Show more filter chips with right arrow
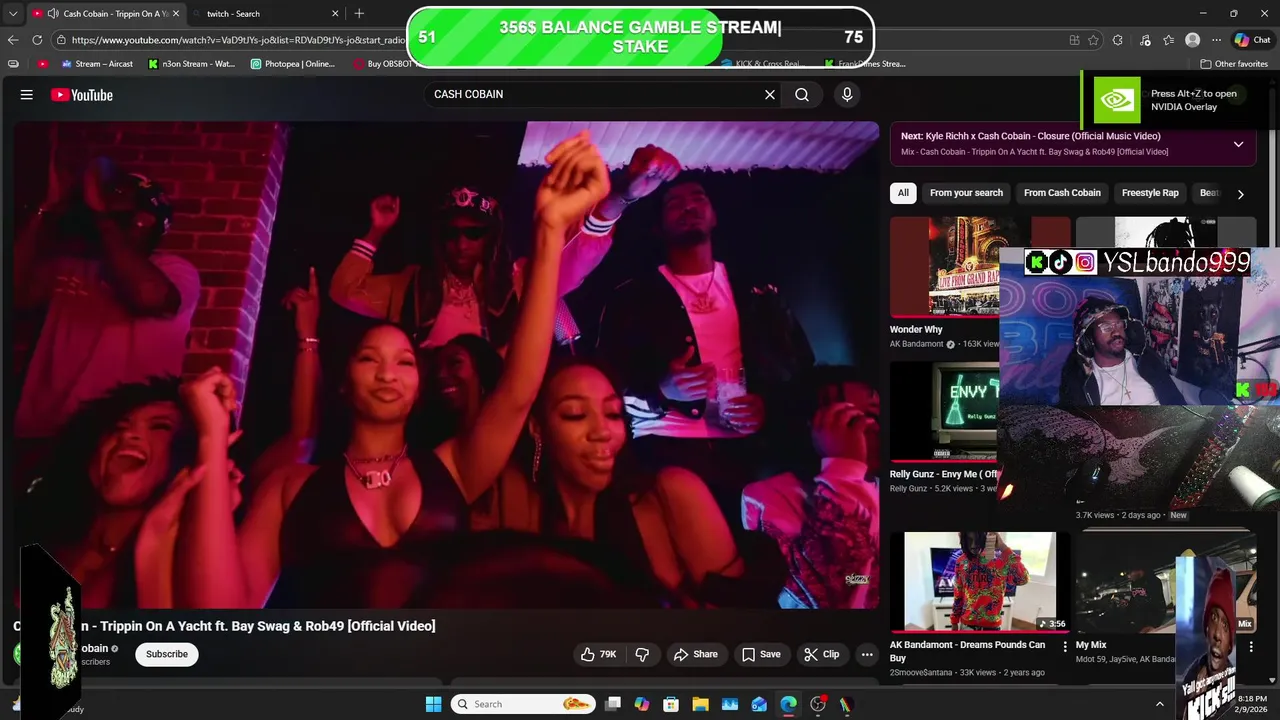 click(1240, 194)
